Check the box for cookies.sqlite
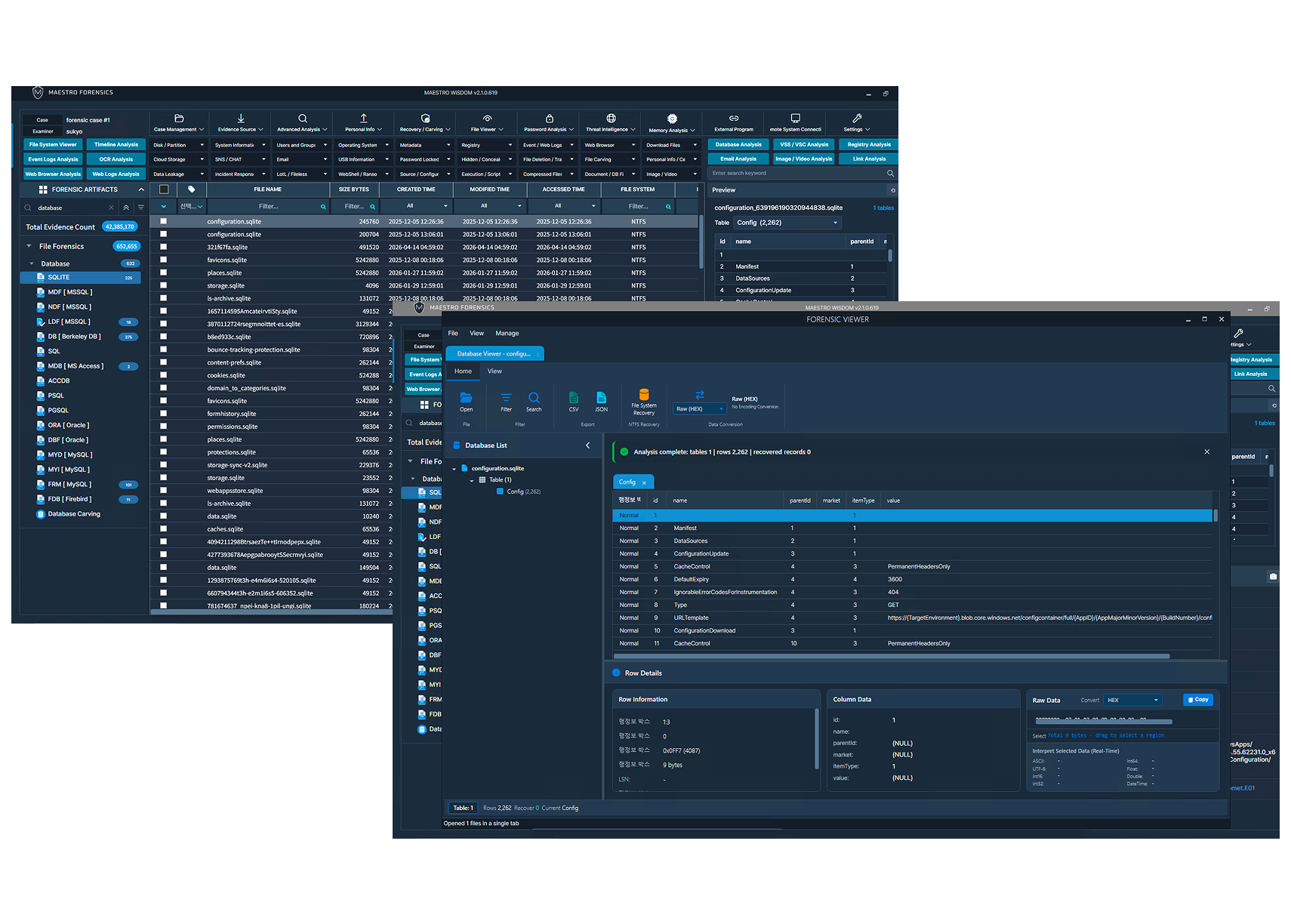1291x924 pixels. pyautogui.click(x=163, y=375)
